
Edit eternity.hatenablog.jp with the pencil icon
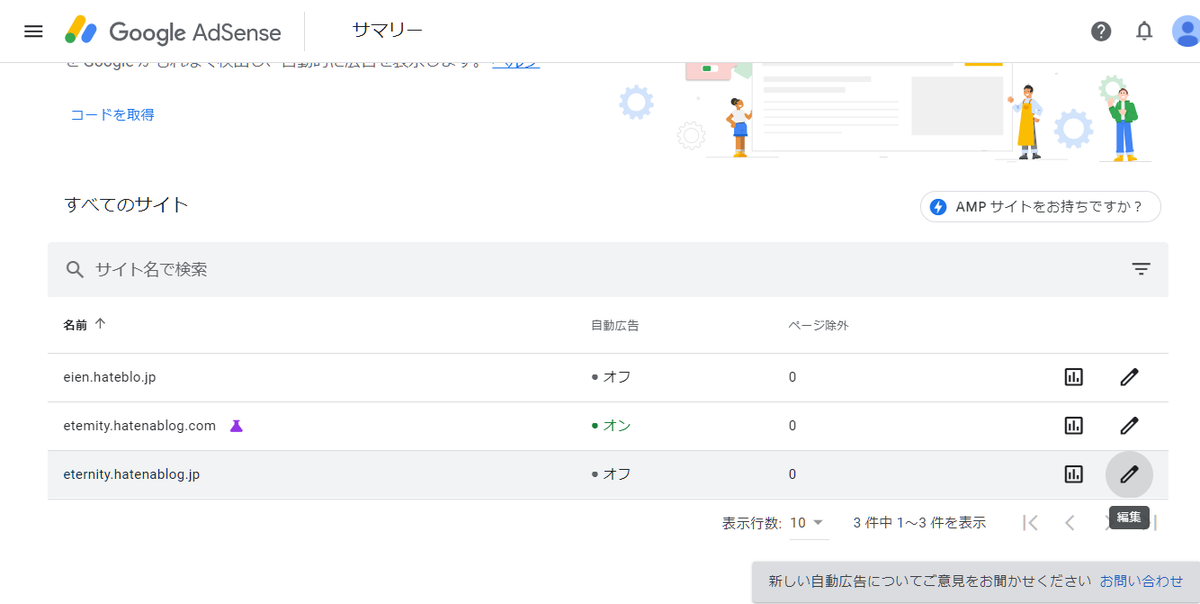pos(1129,474)
